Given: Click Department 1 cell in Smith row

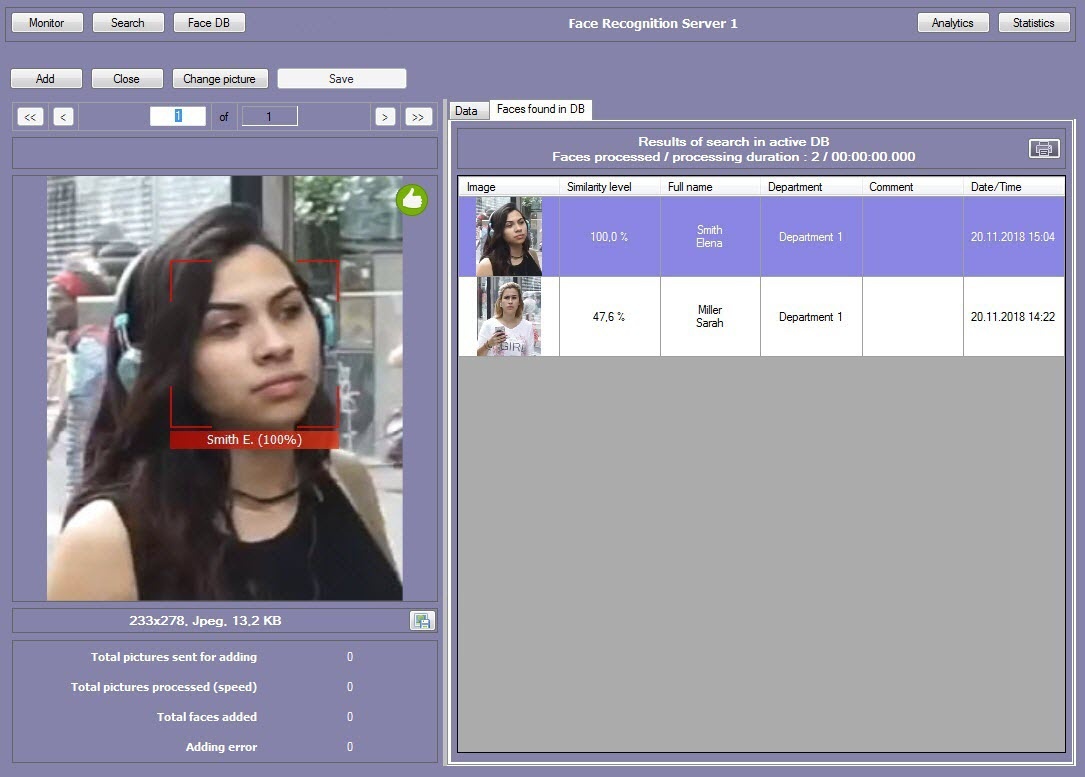Looking at the screenshot, I should [x=811, y=237].
